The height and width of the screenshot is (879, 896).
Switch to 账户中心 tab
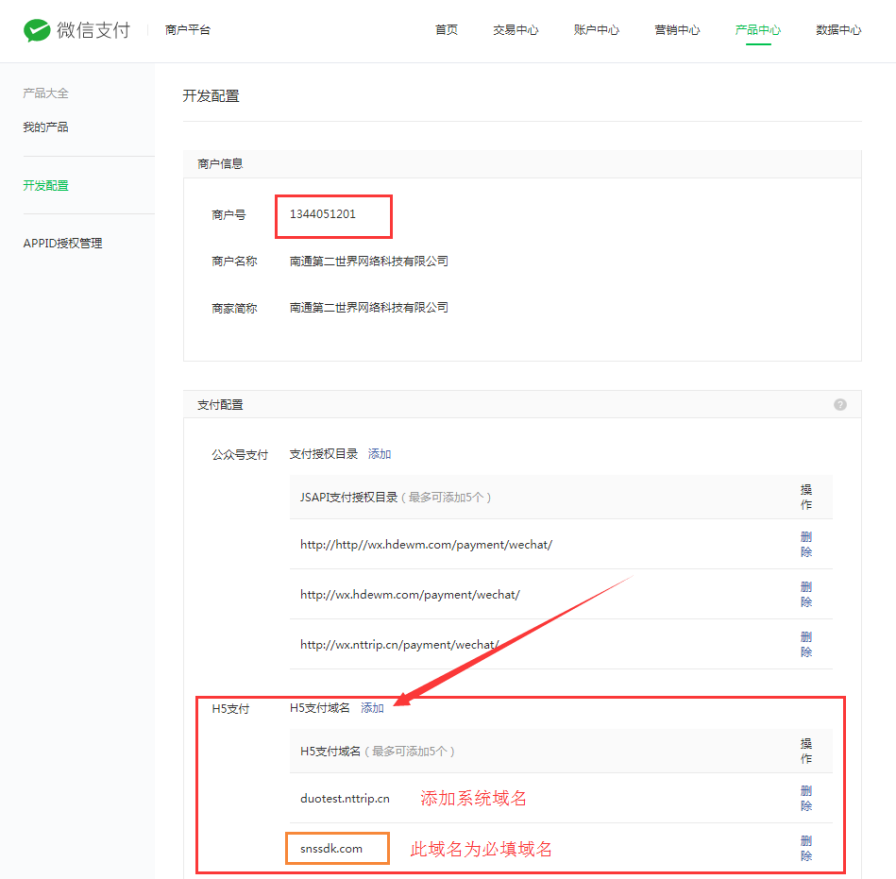pos(596,30)
